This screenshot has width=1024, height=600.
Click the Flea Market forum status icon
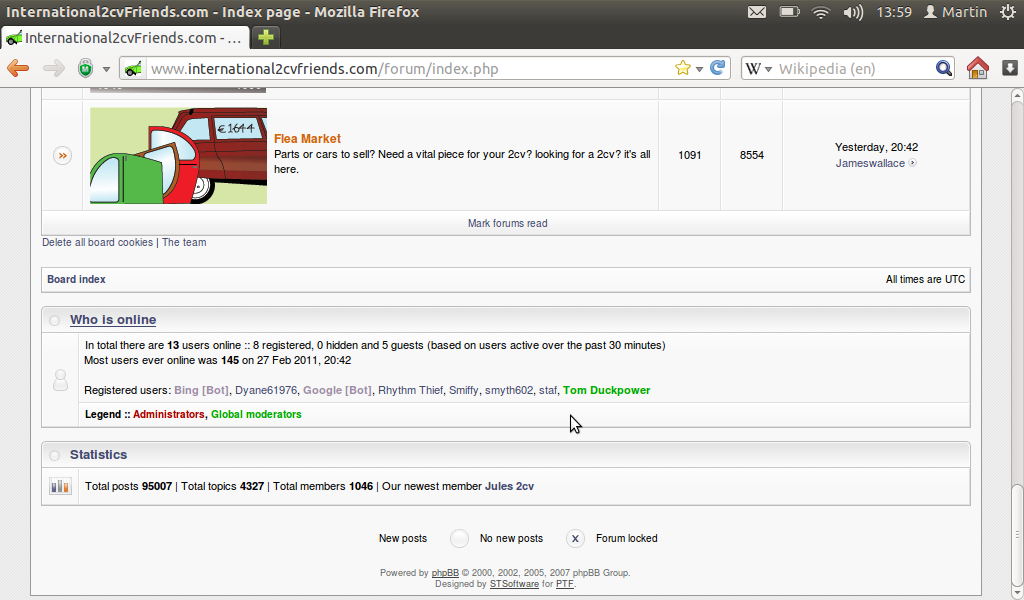(62, 155)
